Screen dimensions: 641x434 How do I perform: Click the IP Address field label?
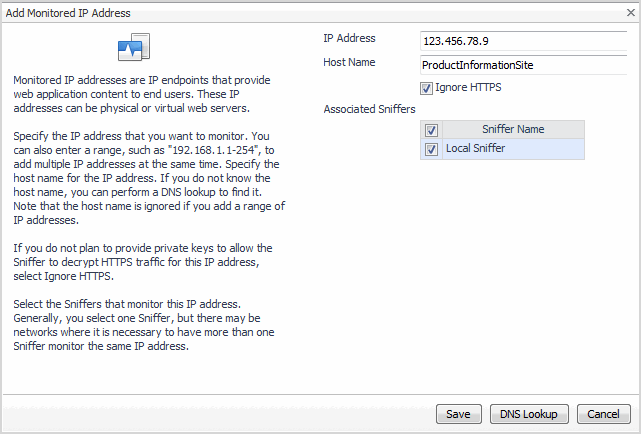(x=349, y=39)
